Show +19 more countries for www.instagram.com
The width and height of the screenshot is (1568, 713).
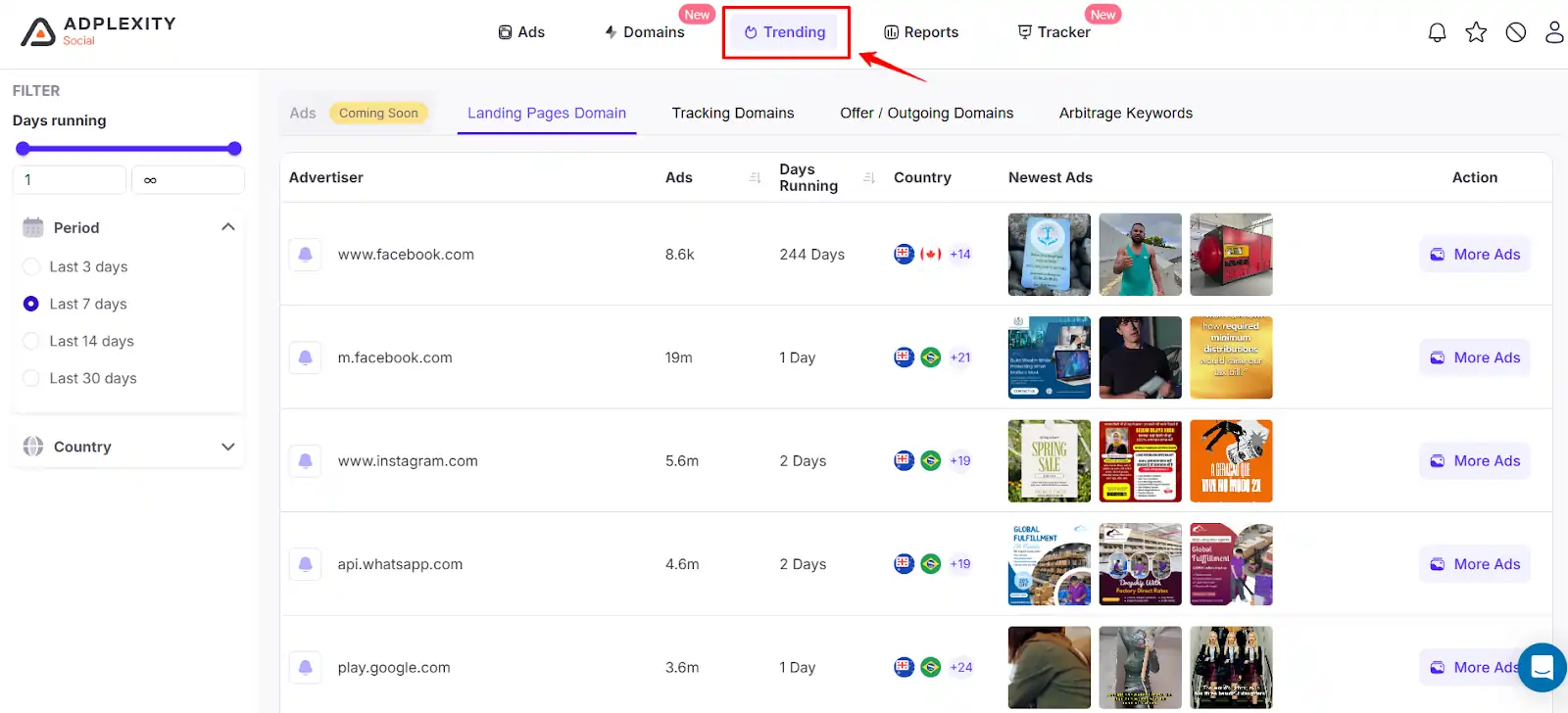pos(960,460)
